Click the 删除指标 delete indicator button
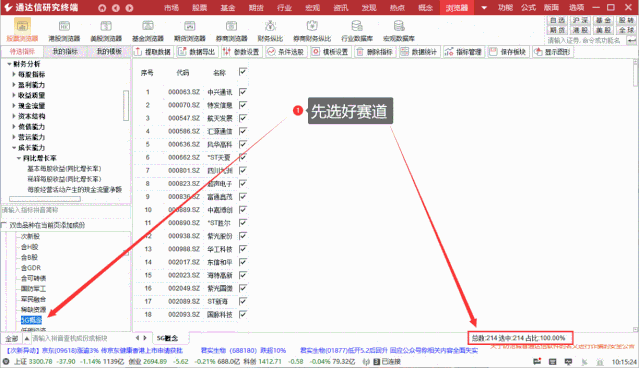Screen dimensions: 639x368 pyautogui.click(x=374, y=52)
